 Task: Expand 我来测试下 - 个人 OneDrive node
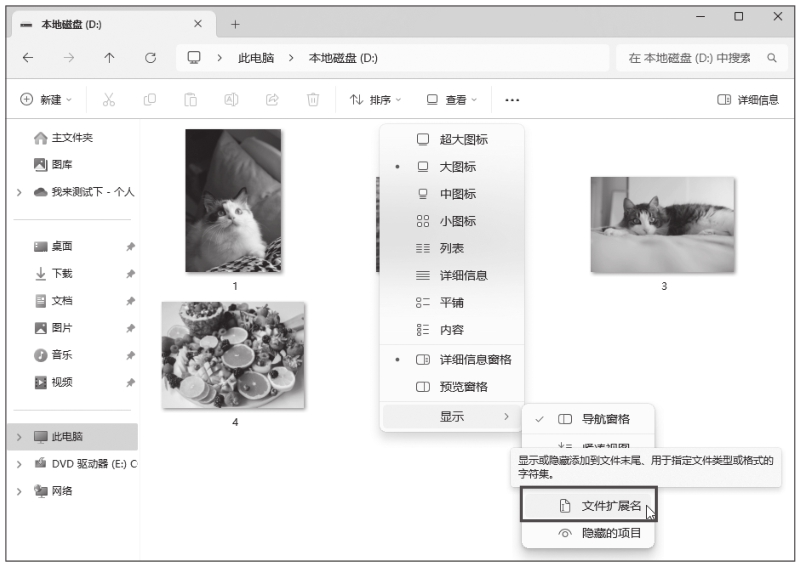[x=19, y=192]
